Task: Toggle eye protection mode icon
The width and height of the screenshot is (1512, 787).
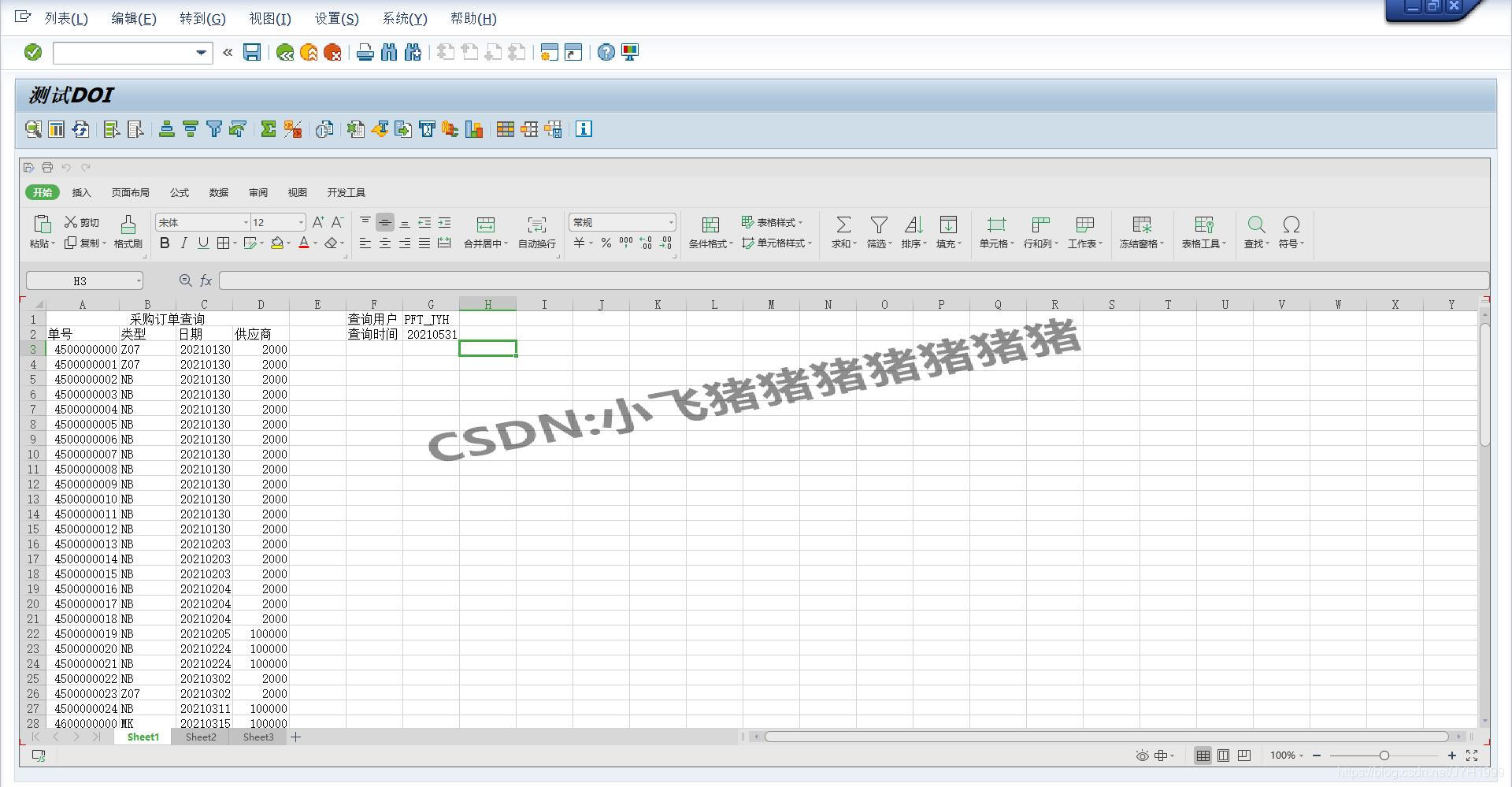Action: tap(1142, 755)
